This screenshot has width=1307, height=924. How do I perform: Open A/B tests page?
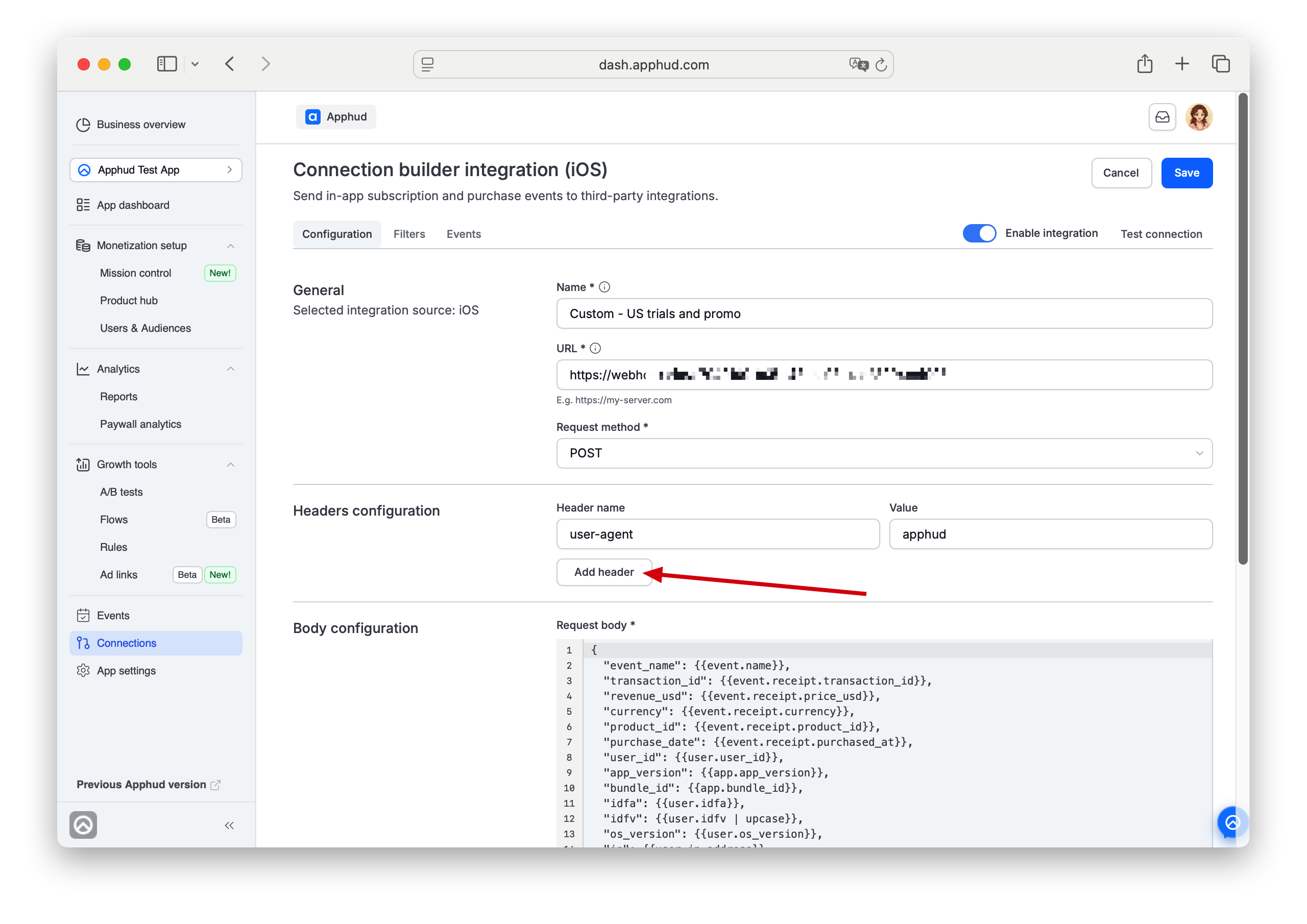[x=121, y=492]
